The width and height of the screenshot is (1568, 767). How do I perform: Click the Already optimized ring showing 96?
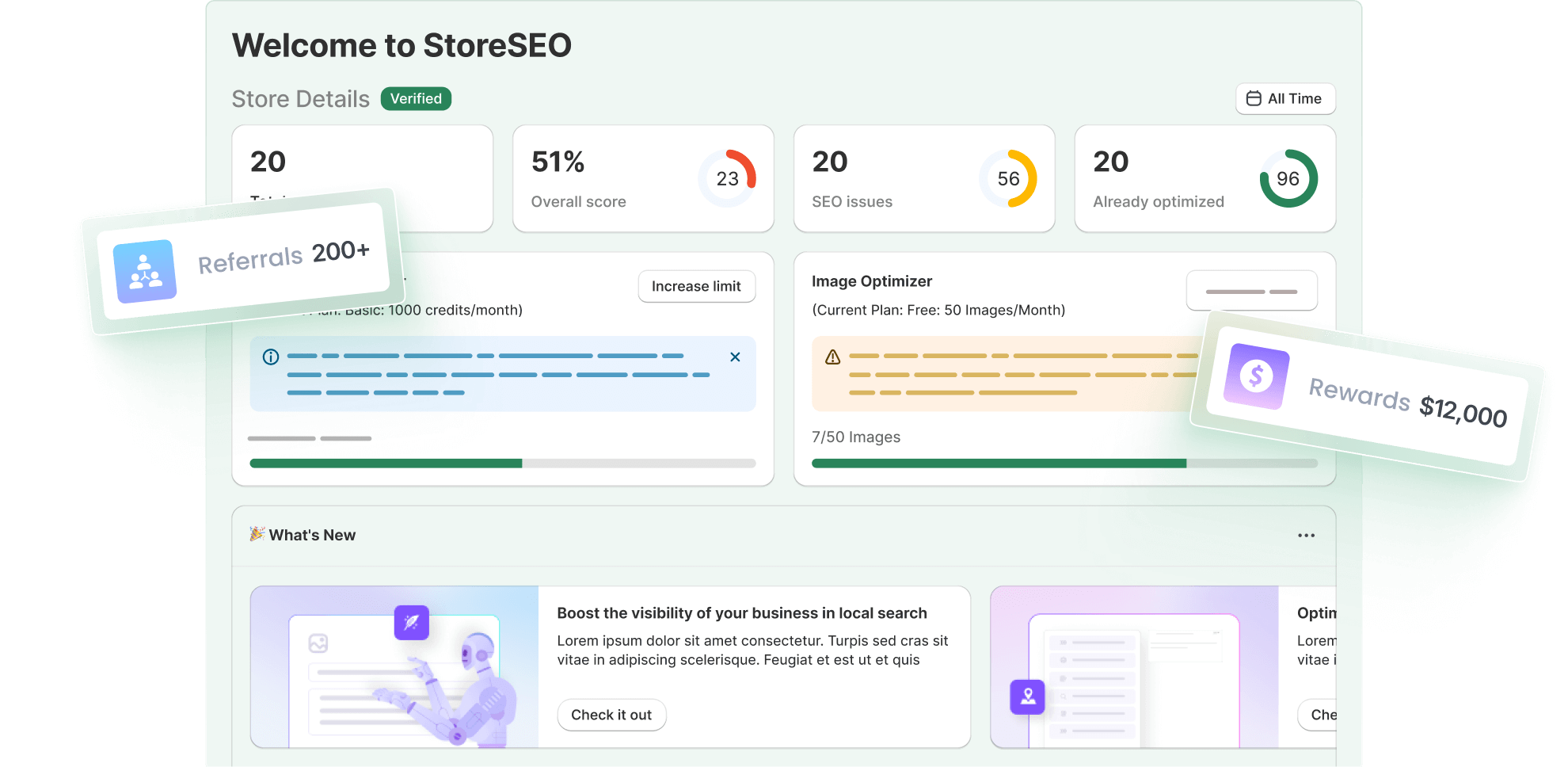1288,179
